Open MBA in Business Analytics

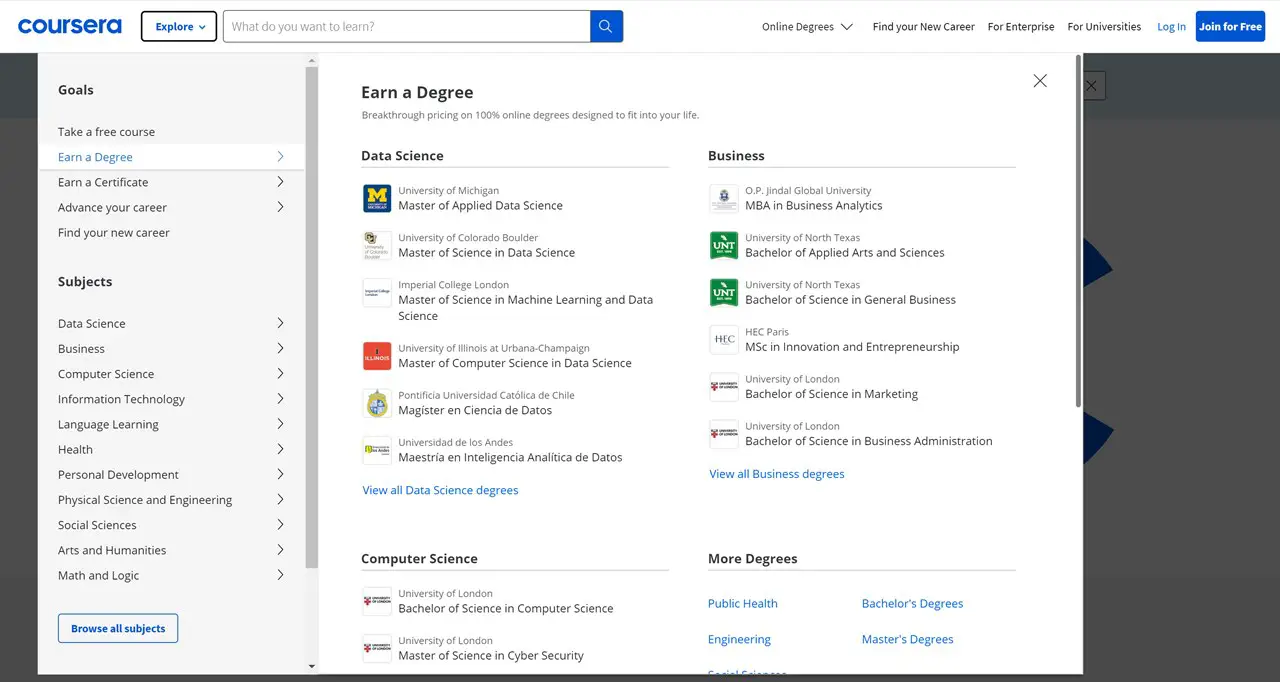814,206
